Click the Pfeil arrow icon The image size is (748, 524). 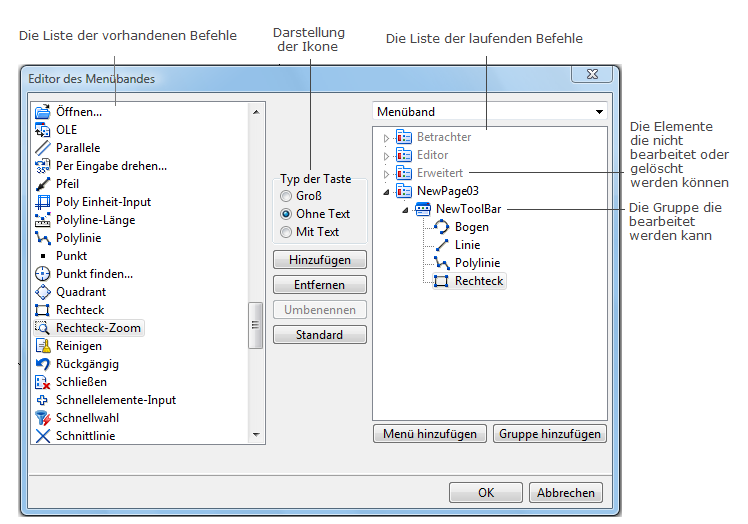coord(43,184)
